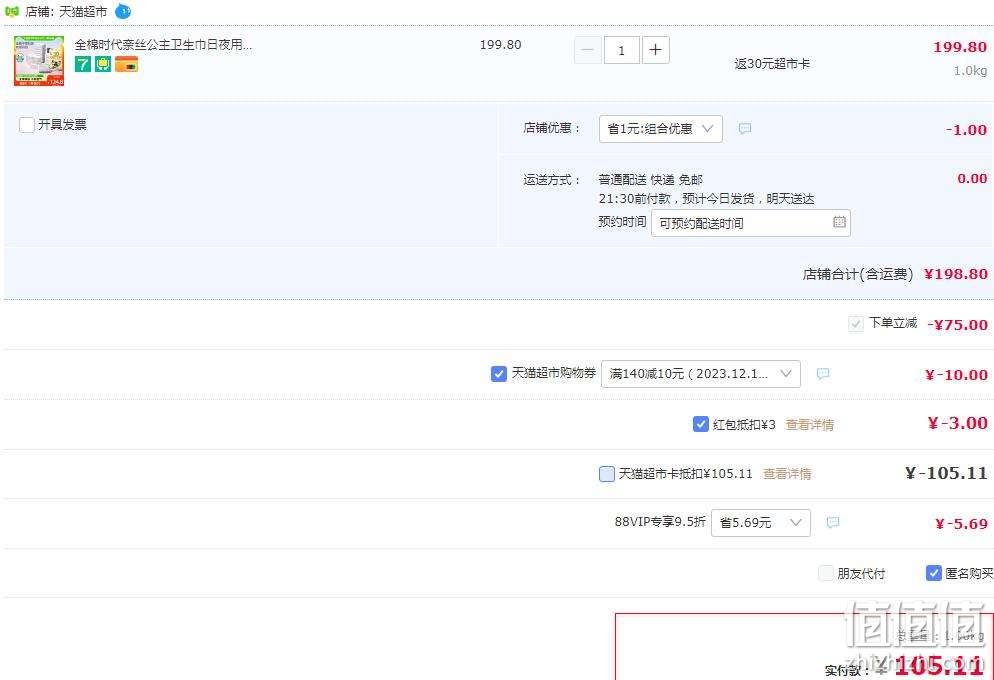This screenshot has width=994, height=680.
Task: Click the 返30元超市卡 promotion text
Action: (771, 63)
